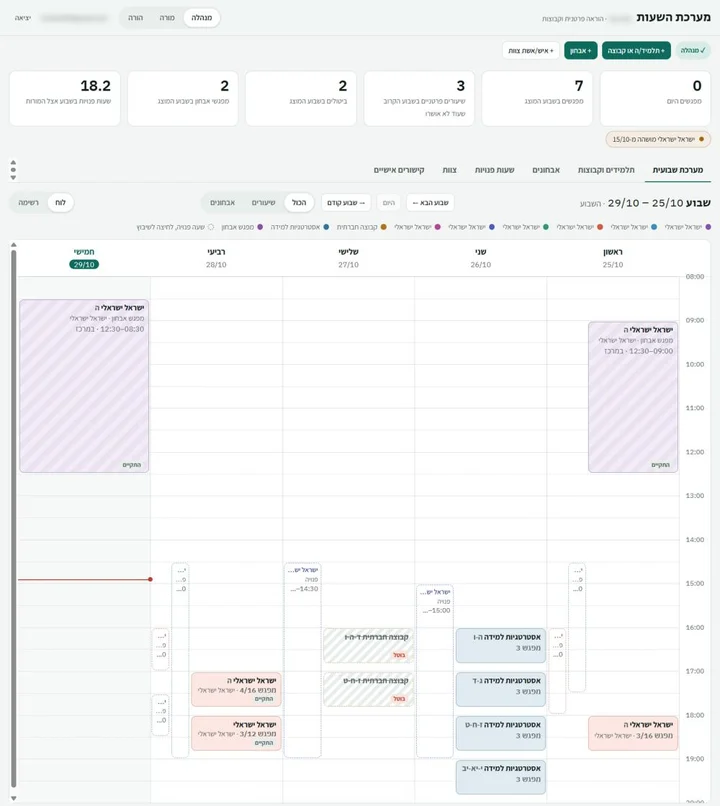720x806 pixels.
Task: Click the + אבחון button
Action: coord(581,50)
